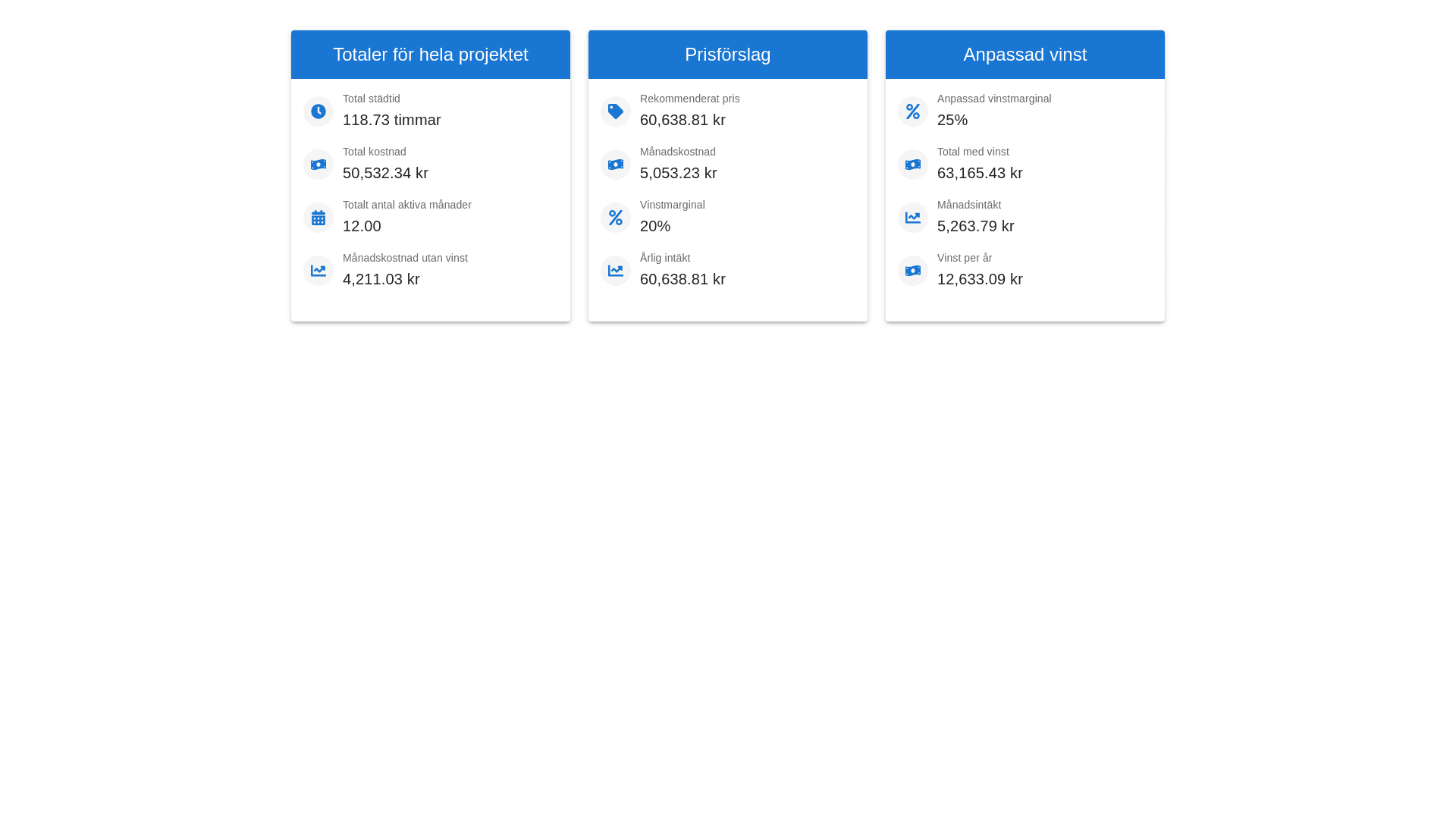Click the money icon beside Total med vinst
Image resolution: width=1456 pixels, height=819 pixels.
coord(913,165)
